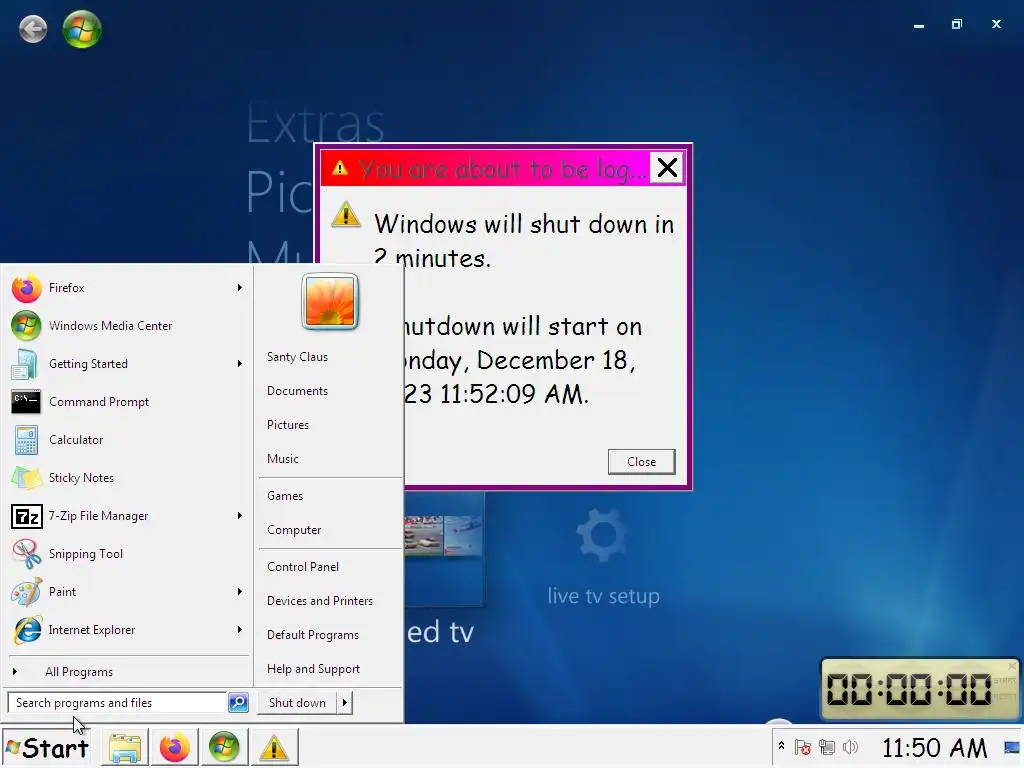Open the Getting Started entry
Viewport: 1024px width, 768px height.
(127, 364)
